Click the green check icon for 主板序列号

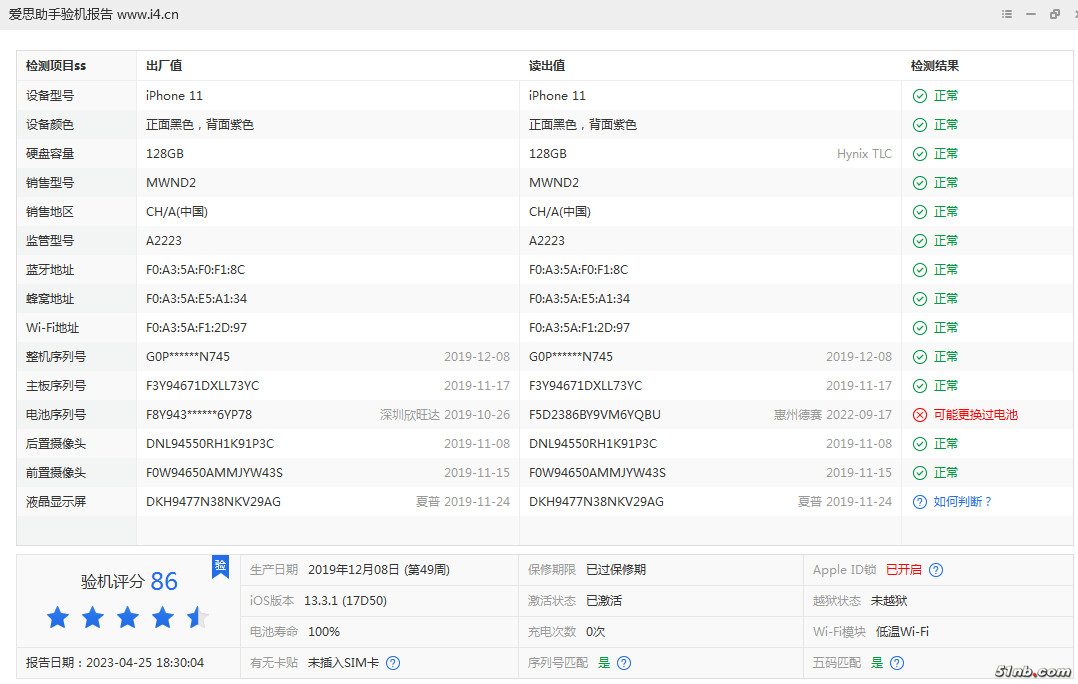click(920, 386)
